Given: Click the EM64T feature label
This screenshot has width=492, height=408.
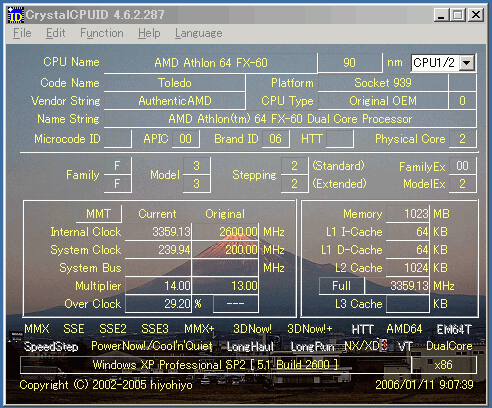Looking at the screenshot, I should tap(454, 329).
